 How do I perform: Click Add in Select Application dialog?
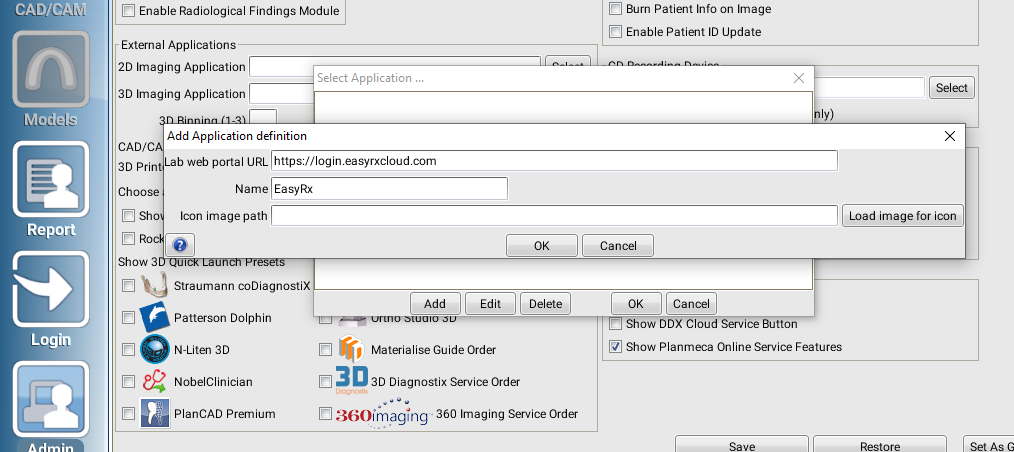pyautogui.click(x=435, y=303)
